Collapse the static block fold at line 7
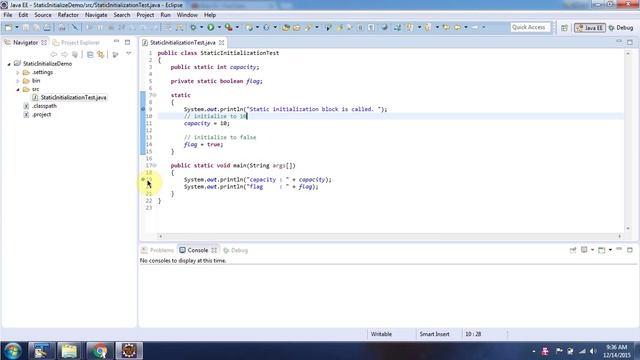The width and height of the screenshot is (640, 360). tap(155, 95)
